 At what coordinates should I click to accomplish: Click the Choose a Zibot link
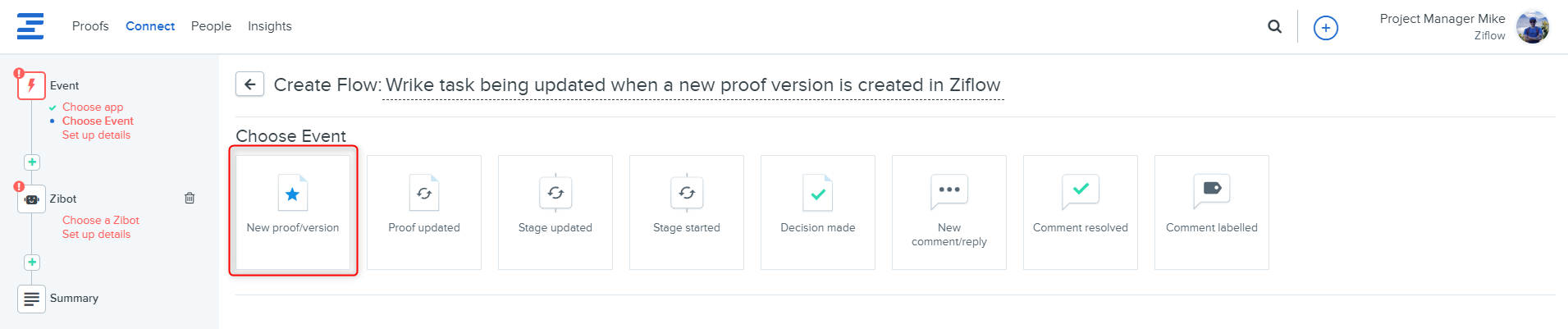[101, 221]
